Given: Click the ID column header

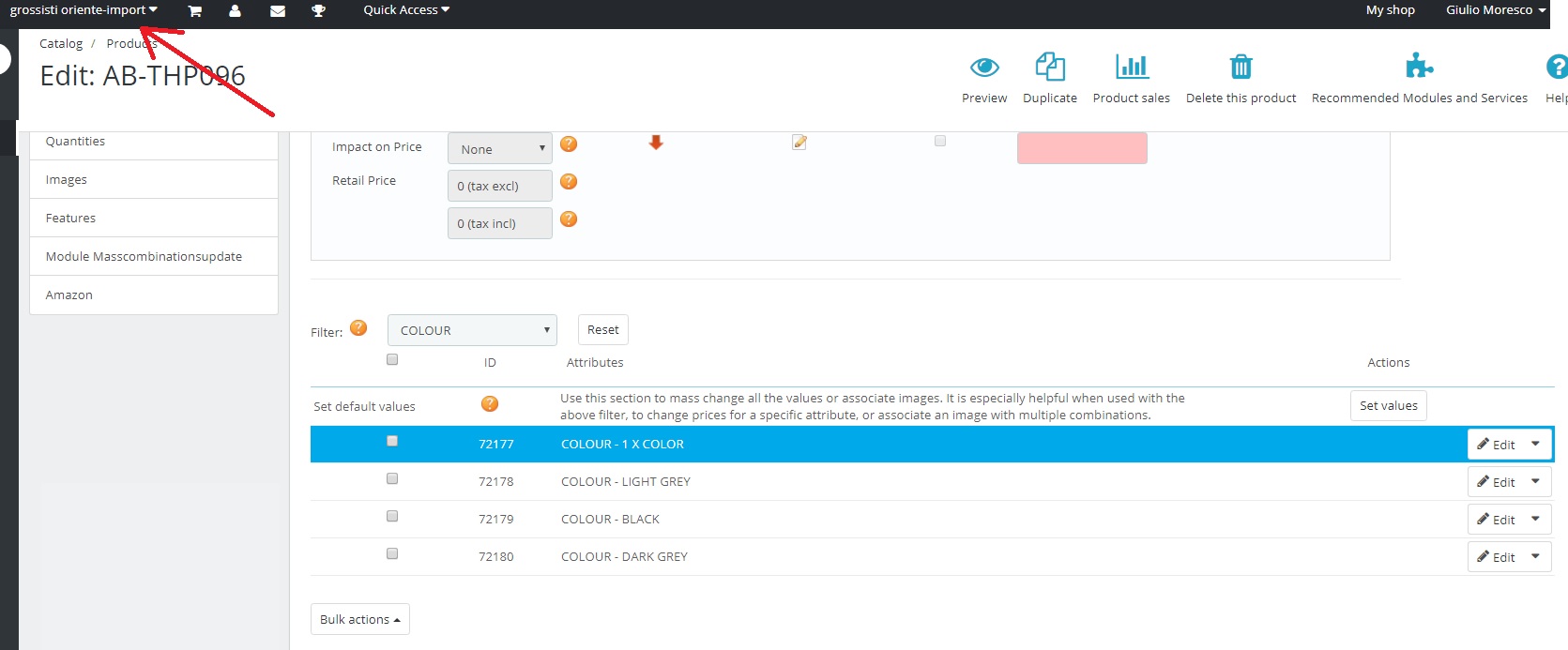Looking at the screenshot, I should [490, 363].
